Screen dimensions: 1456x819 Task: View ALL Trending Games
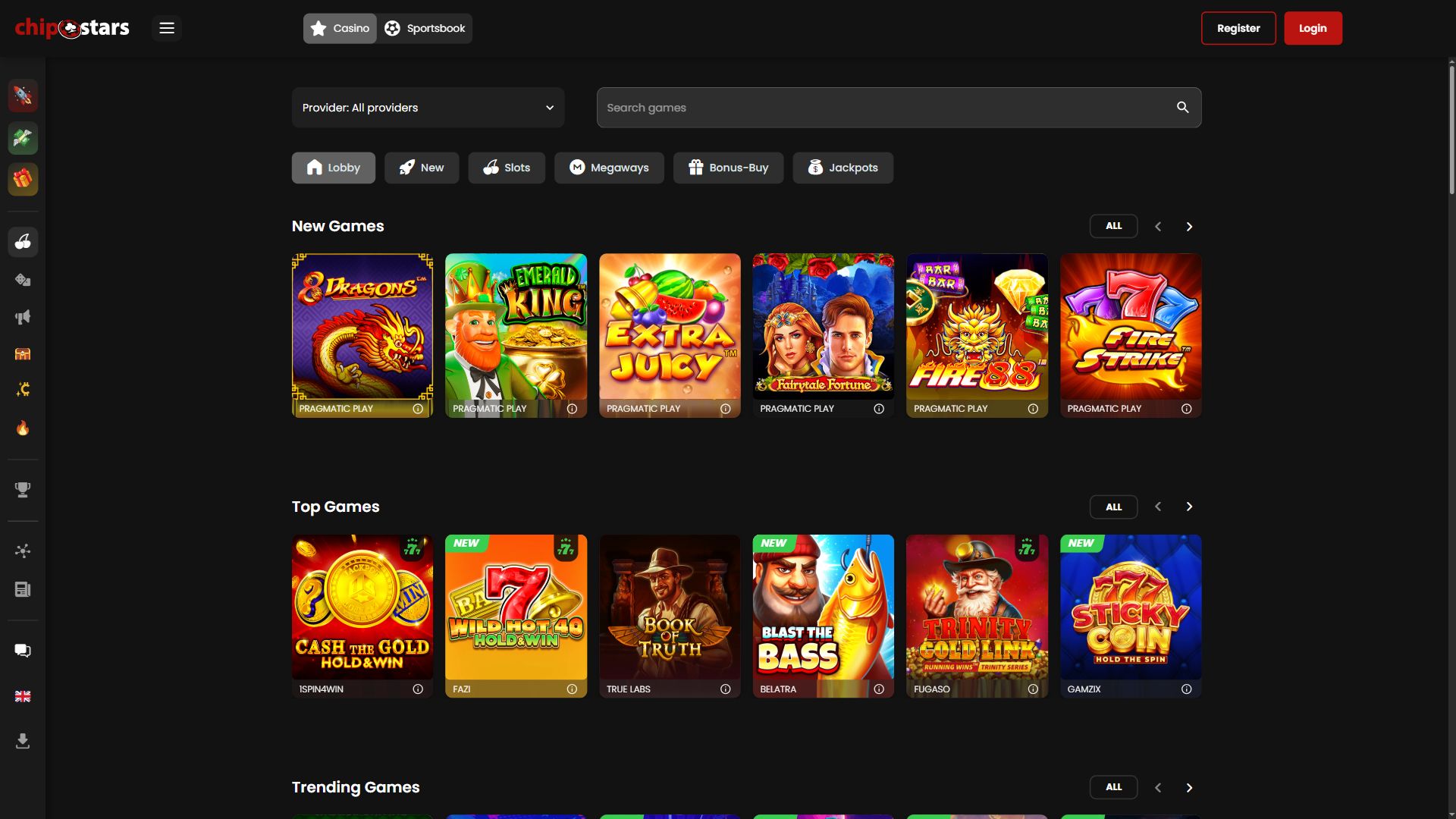tap(1113, 787)
